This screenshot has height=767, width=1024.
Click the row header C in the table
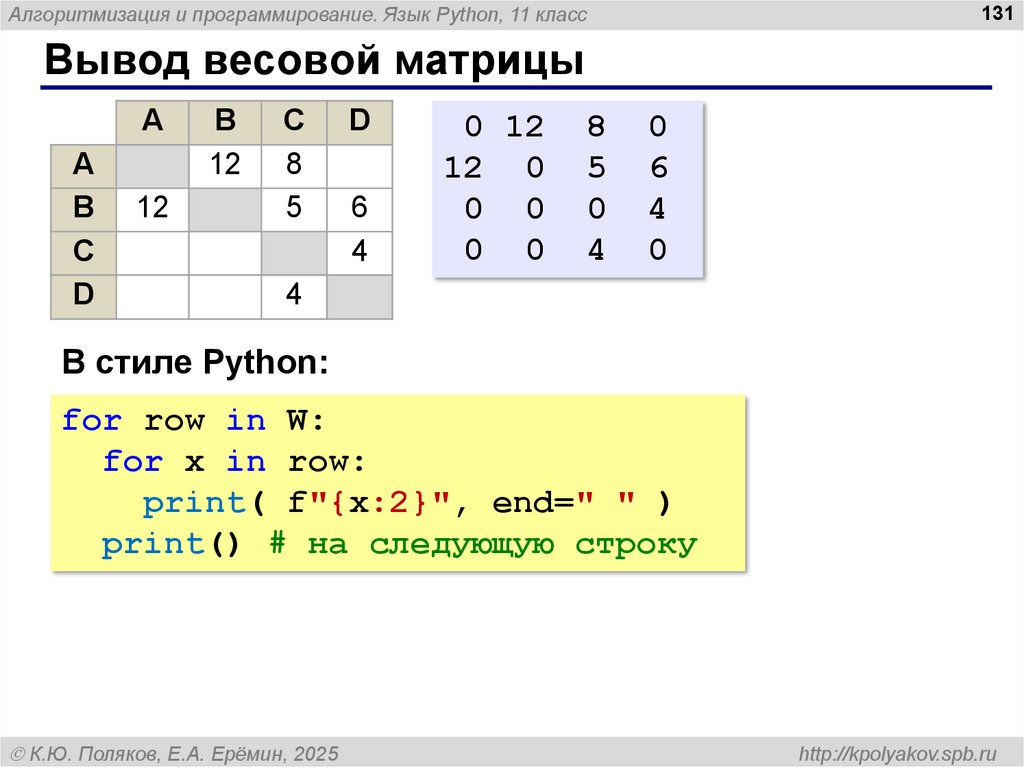(83, 252)
